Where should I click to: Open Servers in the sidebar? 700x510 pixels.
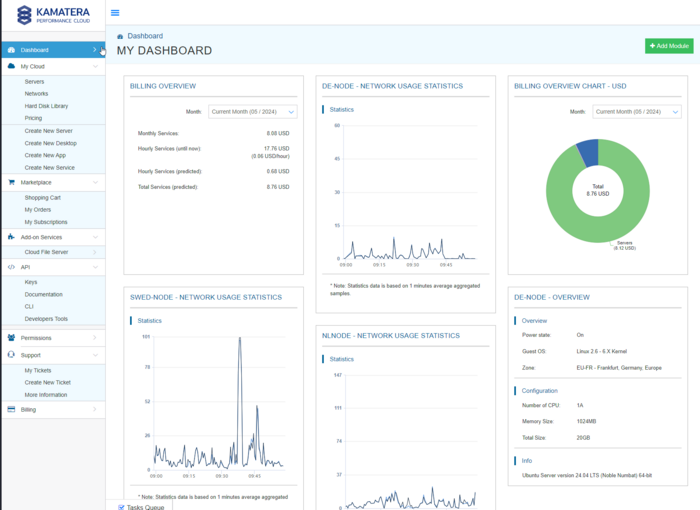[x=34, y=81]
